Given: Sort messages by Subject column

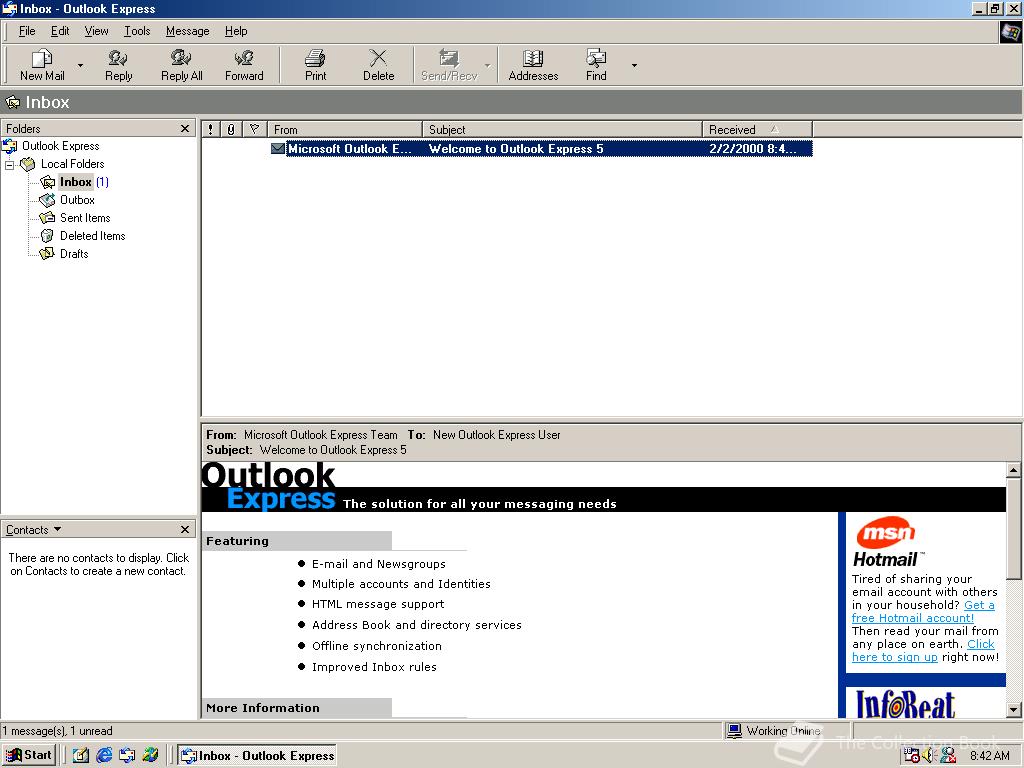Looking at the screenshot, I should (562, 129).
